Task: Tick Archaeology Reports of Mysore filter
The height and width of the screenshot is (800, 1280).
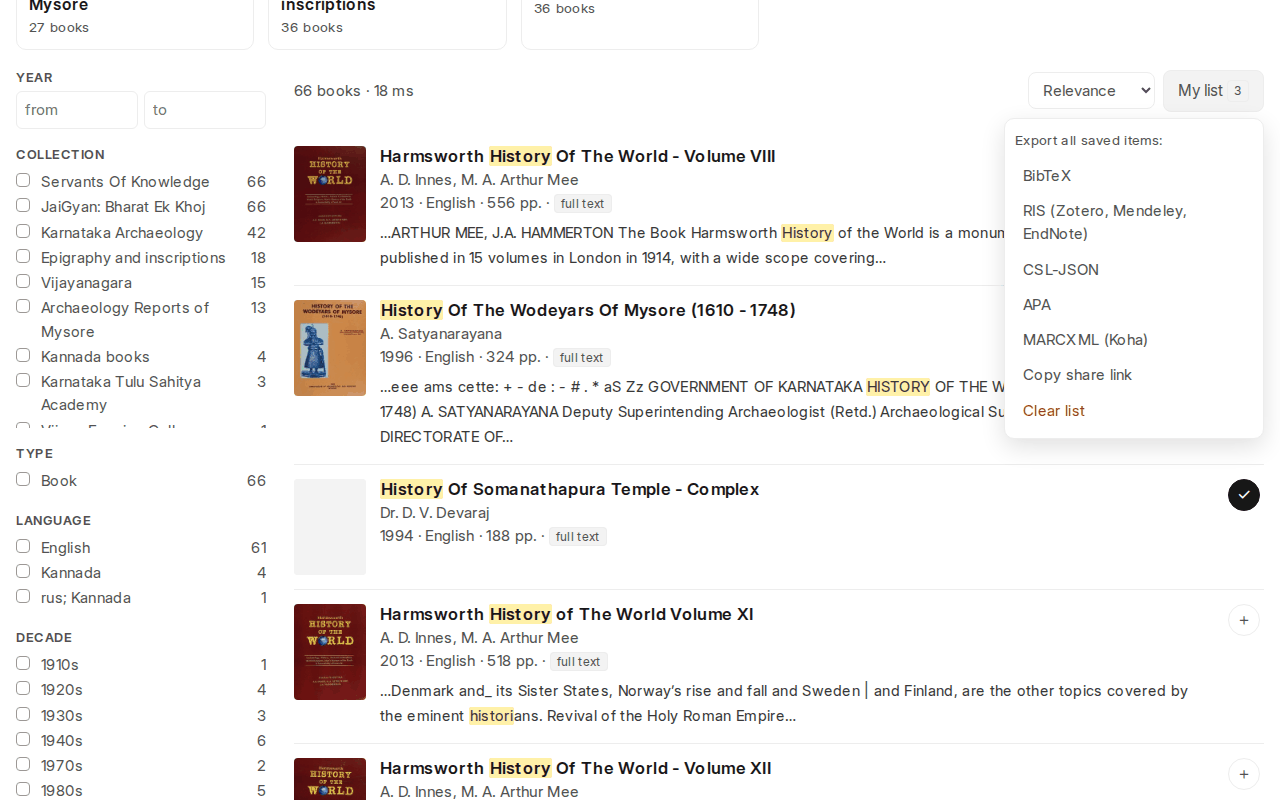Action: pos(23,306)
